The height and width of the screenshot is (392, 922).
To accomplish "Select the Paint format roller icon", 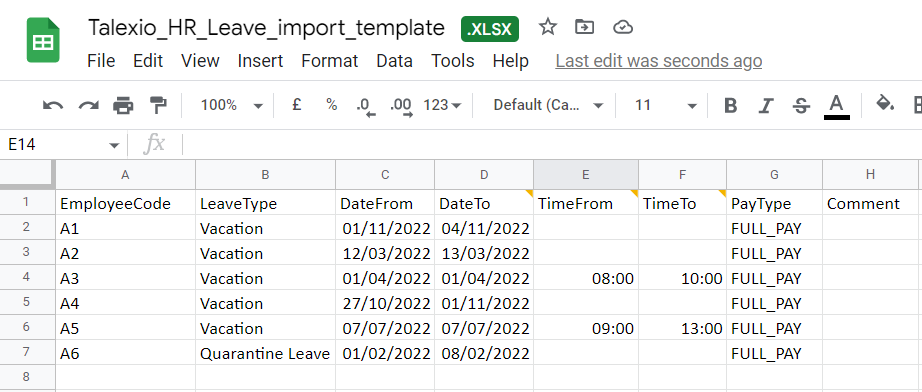I will (x=158, y=105).
